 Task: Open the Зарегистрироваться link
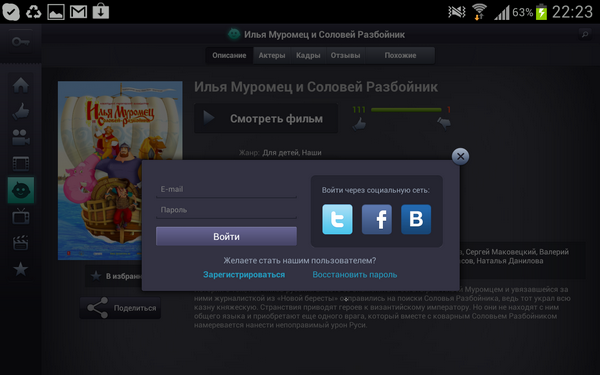pos(244,275)
